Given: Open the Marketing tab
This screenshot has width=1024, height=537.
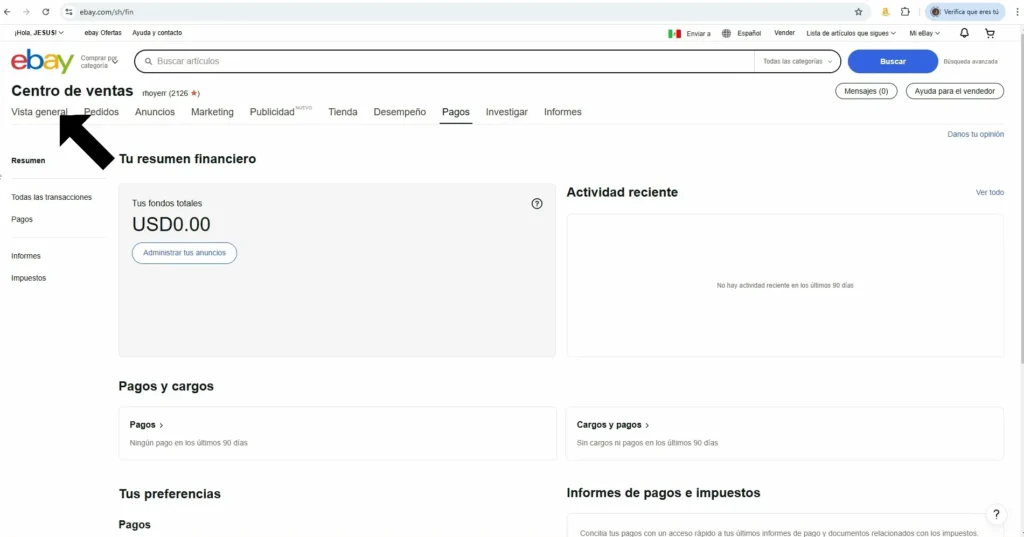Looking at the screenshot, I should point(212,112).
